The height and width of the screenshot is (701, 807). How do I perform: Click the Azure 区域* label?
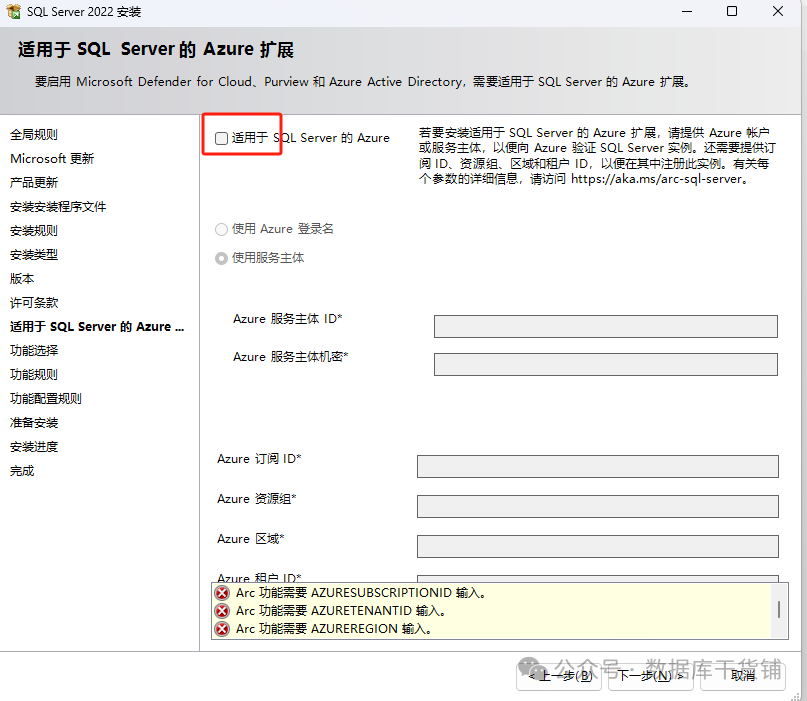(x=251, y=539)
